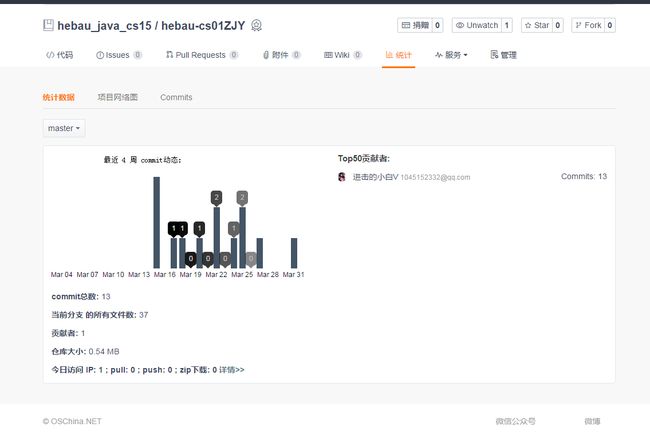
Task: Click the Star count 0
Action: (558, 25)
